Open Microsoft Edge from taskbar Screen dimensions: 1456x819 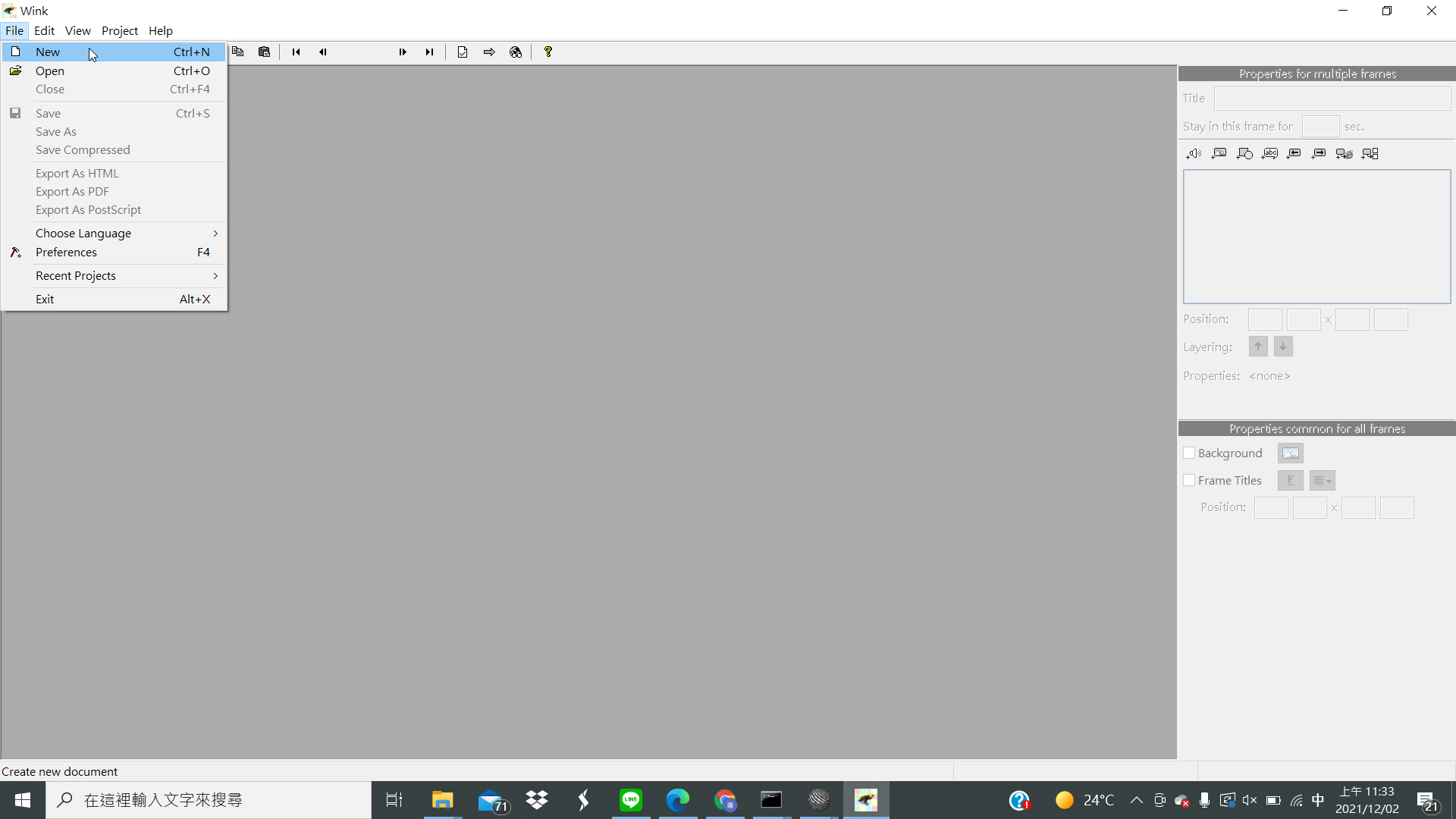(678, 800)
